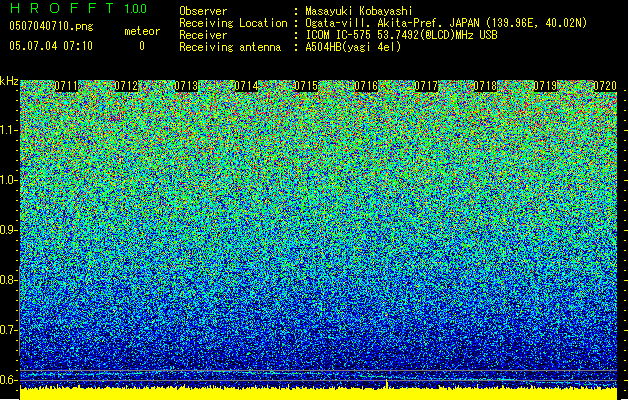The image size is (629, 400).
Task: Click the yellow signal strength bar graph
Action: [319, 394]
